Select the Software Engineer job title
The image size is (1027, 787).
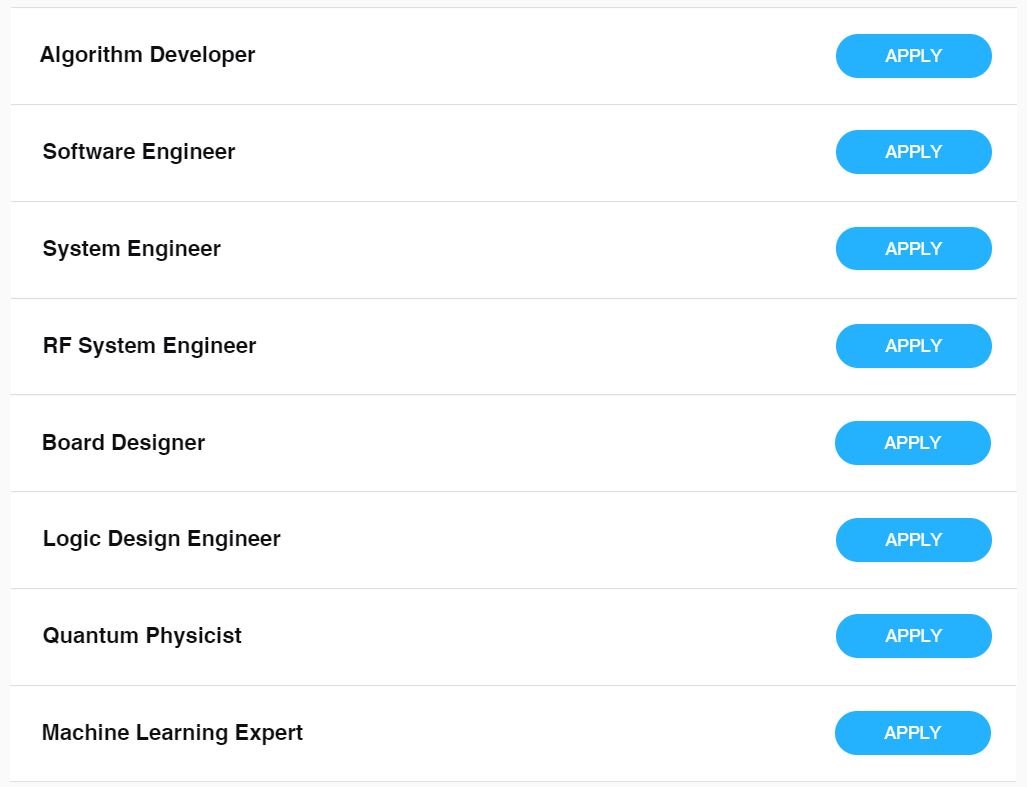[139, 152]
